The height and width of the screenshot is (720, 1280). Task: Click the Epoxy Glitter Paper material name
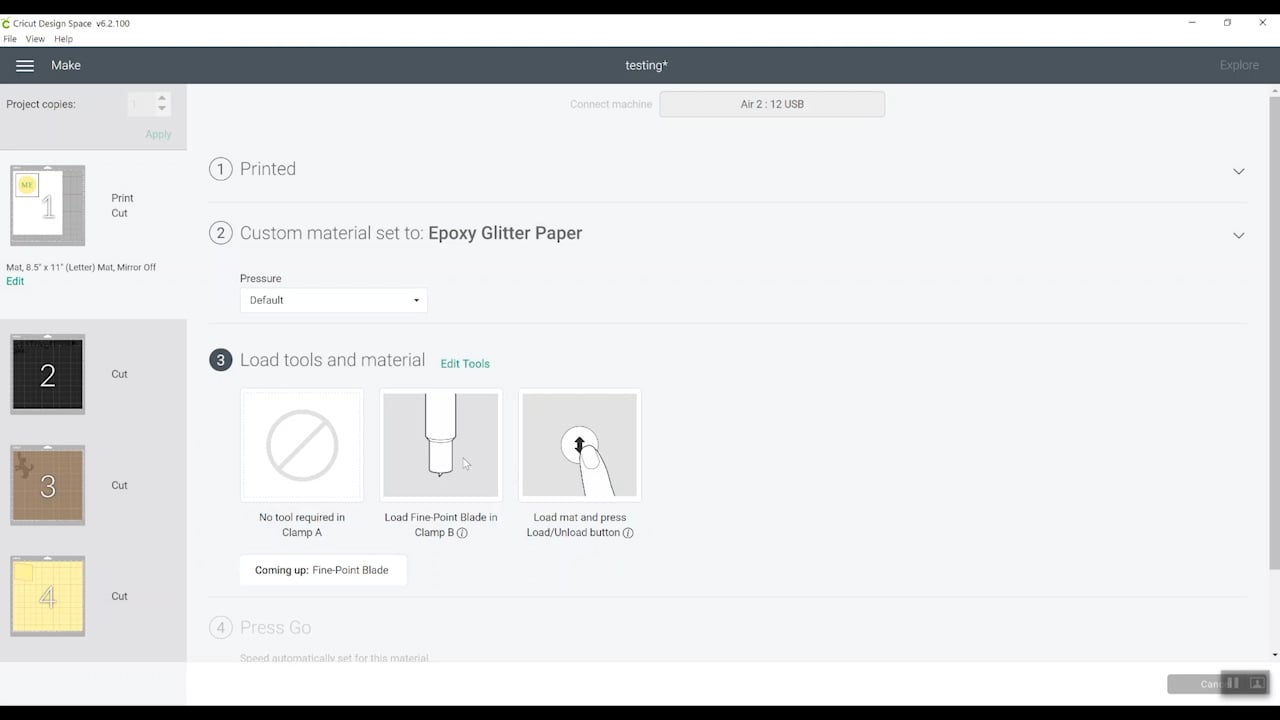pyautogui.click(x=505, y=233)
